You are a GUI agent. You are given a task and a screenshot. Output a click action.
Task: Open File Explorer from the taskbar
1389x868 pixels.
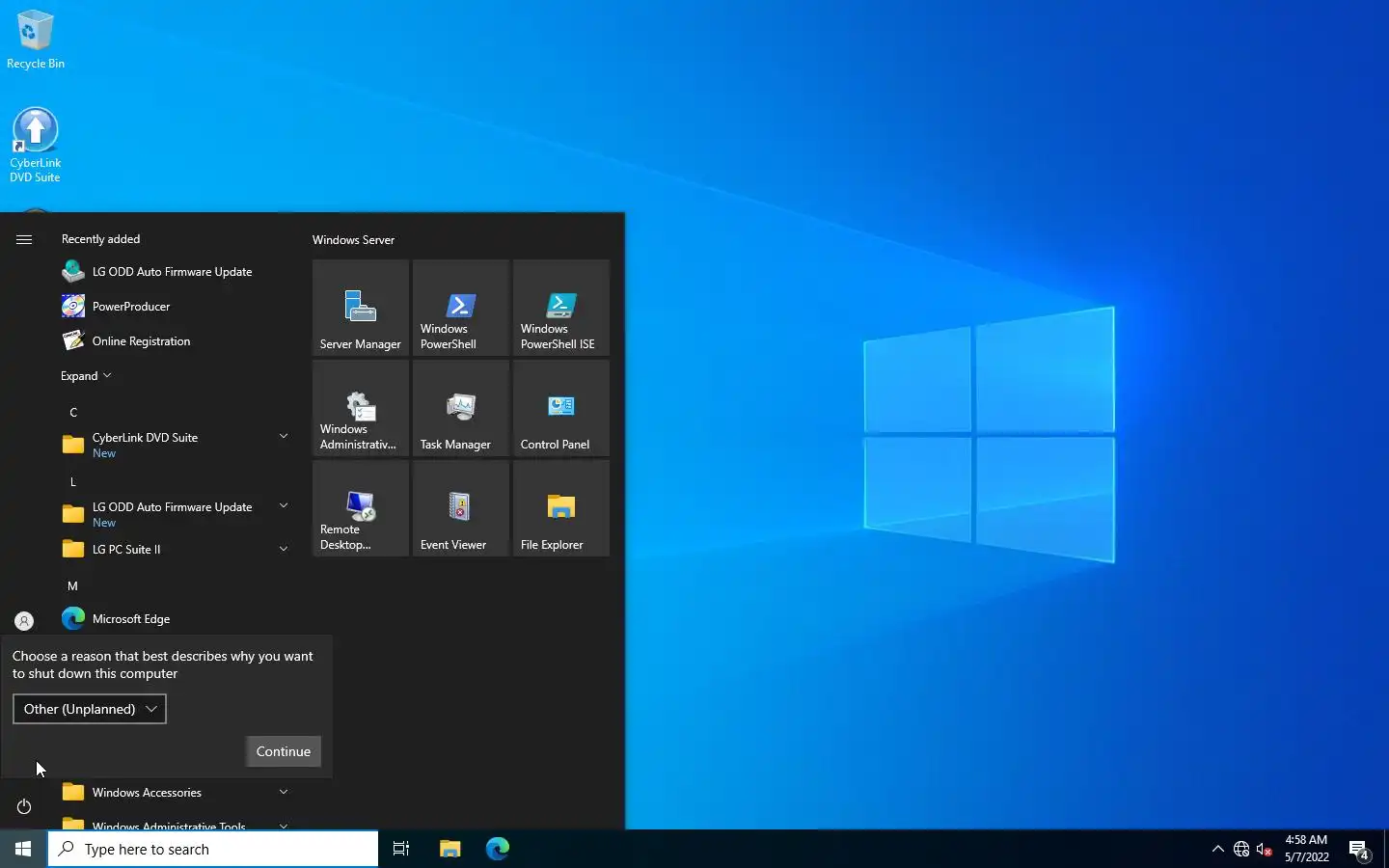(450, 849)
